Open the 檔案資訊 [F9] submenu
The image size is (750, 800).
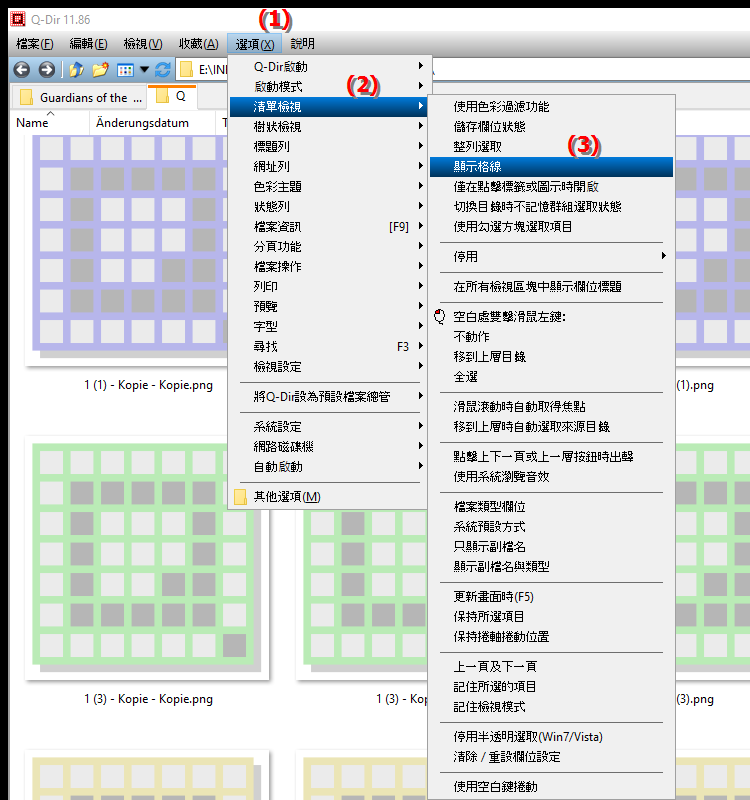[328, 227]
